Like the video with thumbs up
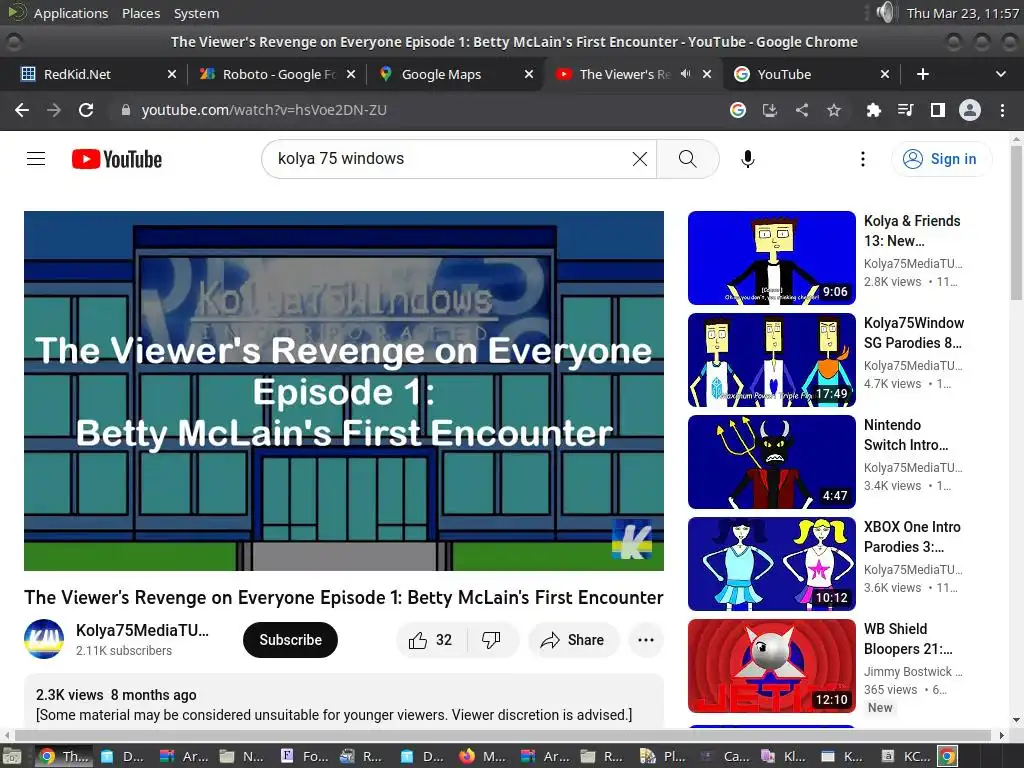 [431, 640]
